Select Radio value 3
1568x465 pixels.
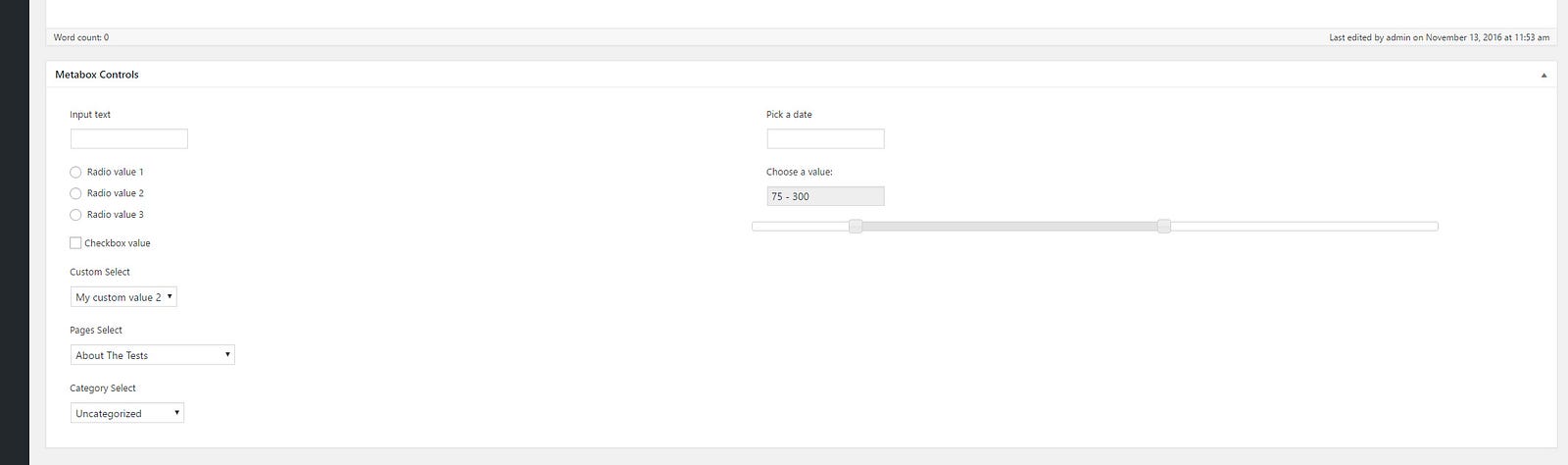[75, 215]
